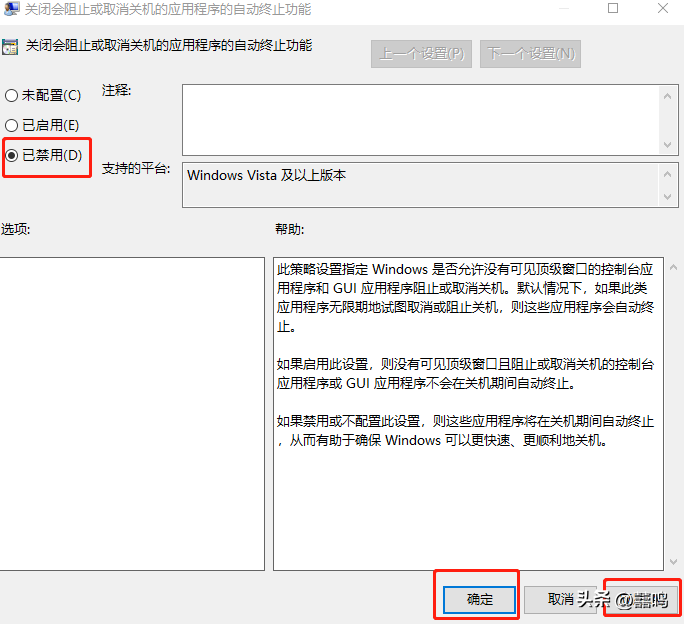Maximize the policy dialog window
This screenshot has width=684, height=624.
pos(613,9)
